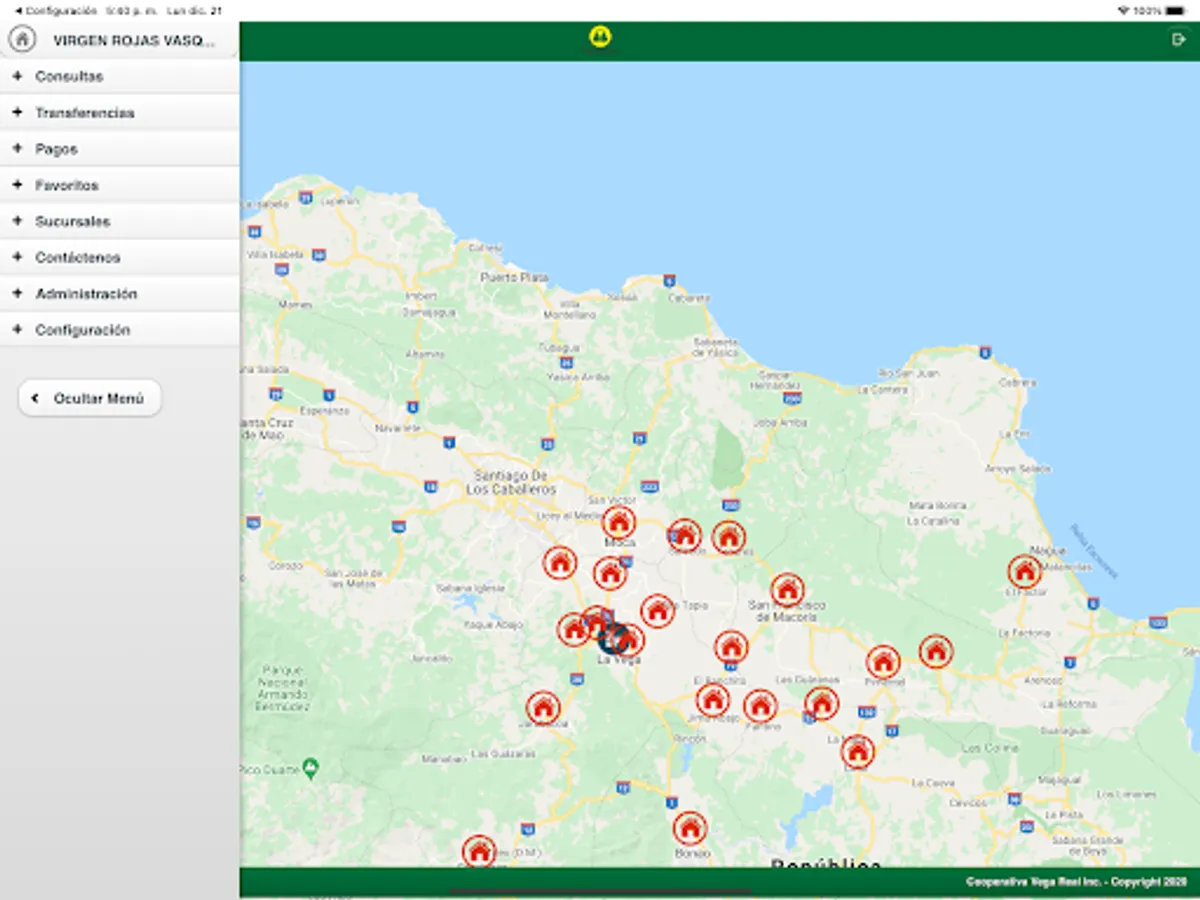Tap the home icon beside the user name
Image resolution: width=1200 pixels, height=900 pixels.
click(22, 40)
